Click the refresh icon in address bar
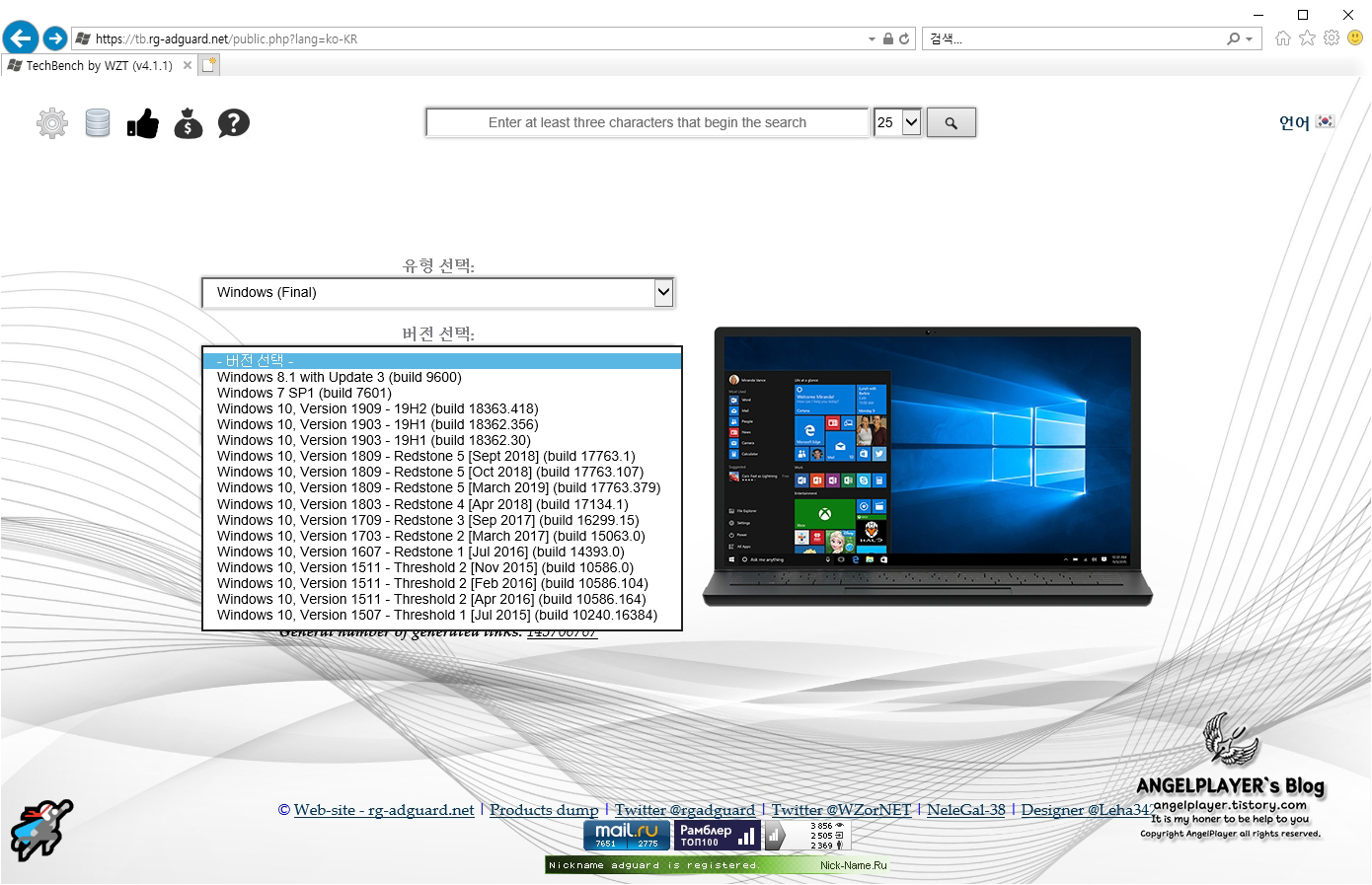The height and width of the screenshot is (885, 1372). click(x=904, y=39)
